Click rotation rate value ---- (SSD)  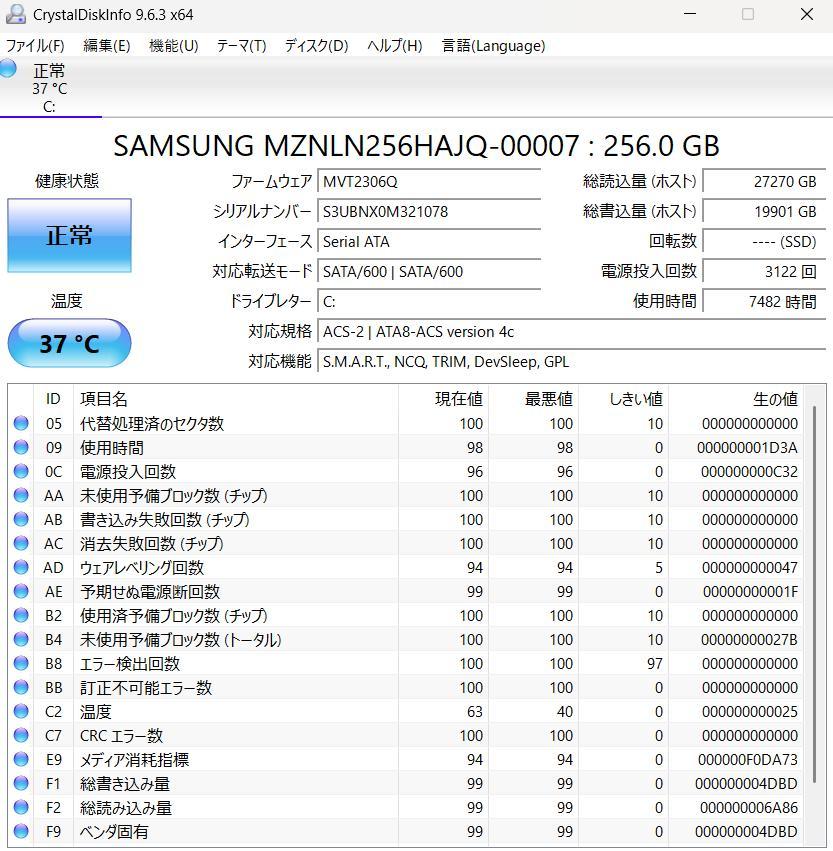[764, 242]
